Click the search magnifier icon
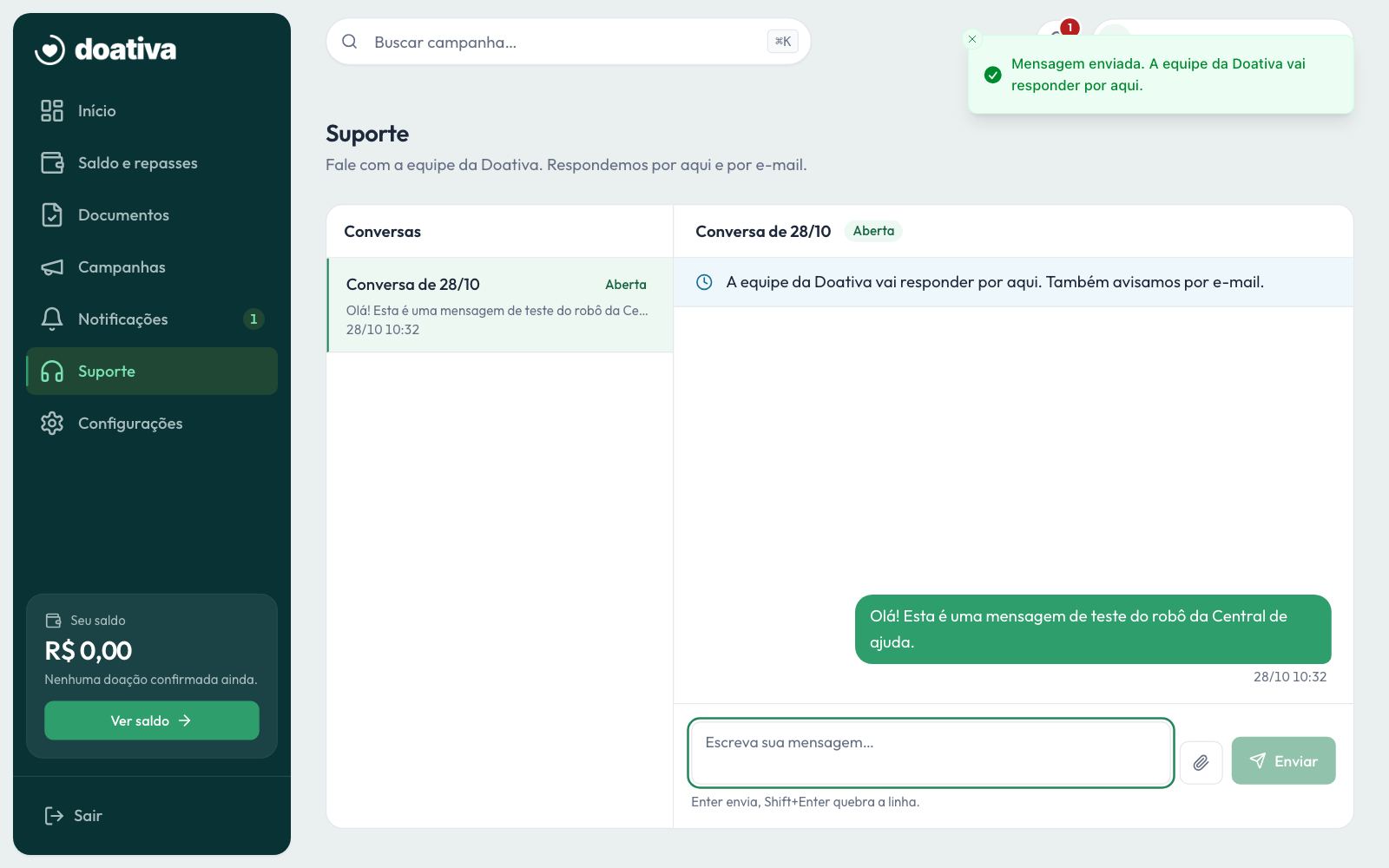Image resolution: width=1389 pixels, height=868 pixels. [x=349, y=42]
